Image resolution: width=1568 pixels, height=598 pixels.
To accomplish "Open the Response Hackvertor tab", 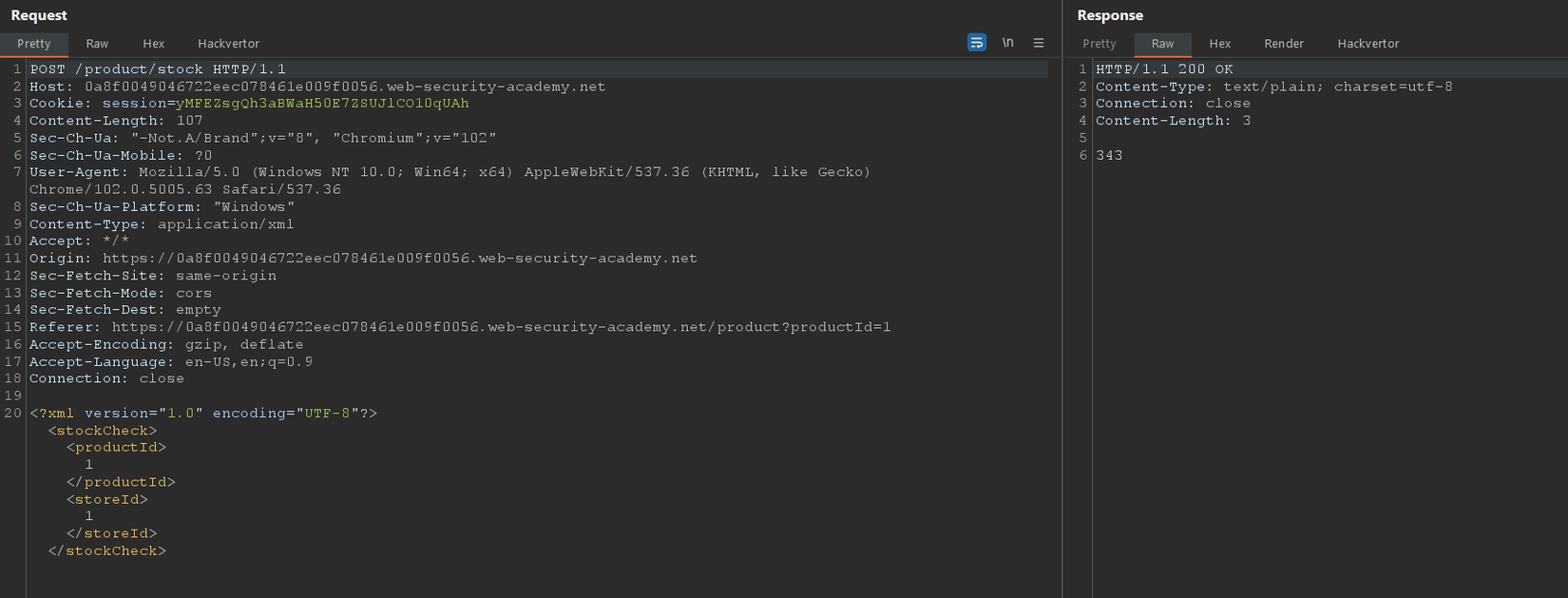I will tap(1367, 44).
